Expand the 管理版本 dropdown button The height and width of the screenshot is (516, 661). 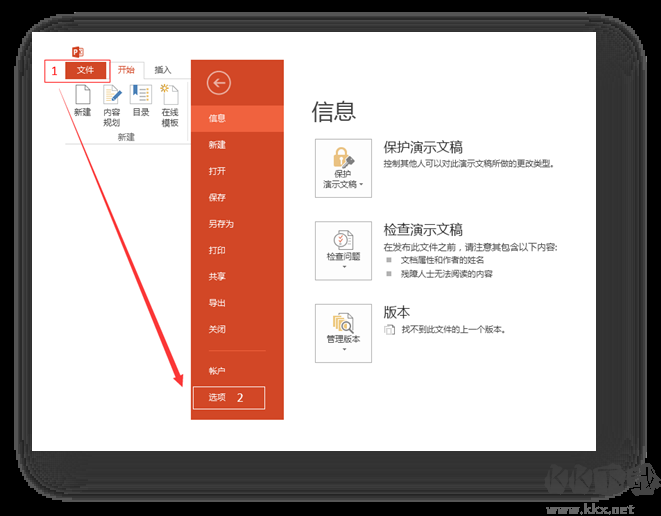point(343,333)
